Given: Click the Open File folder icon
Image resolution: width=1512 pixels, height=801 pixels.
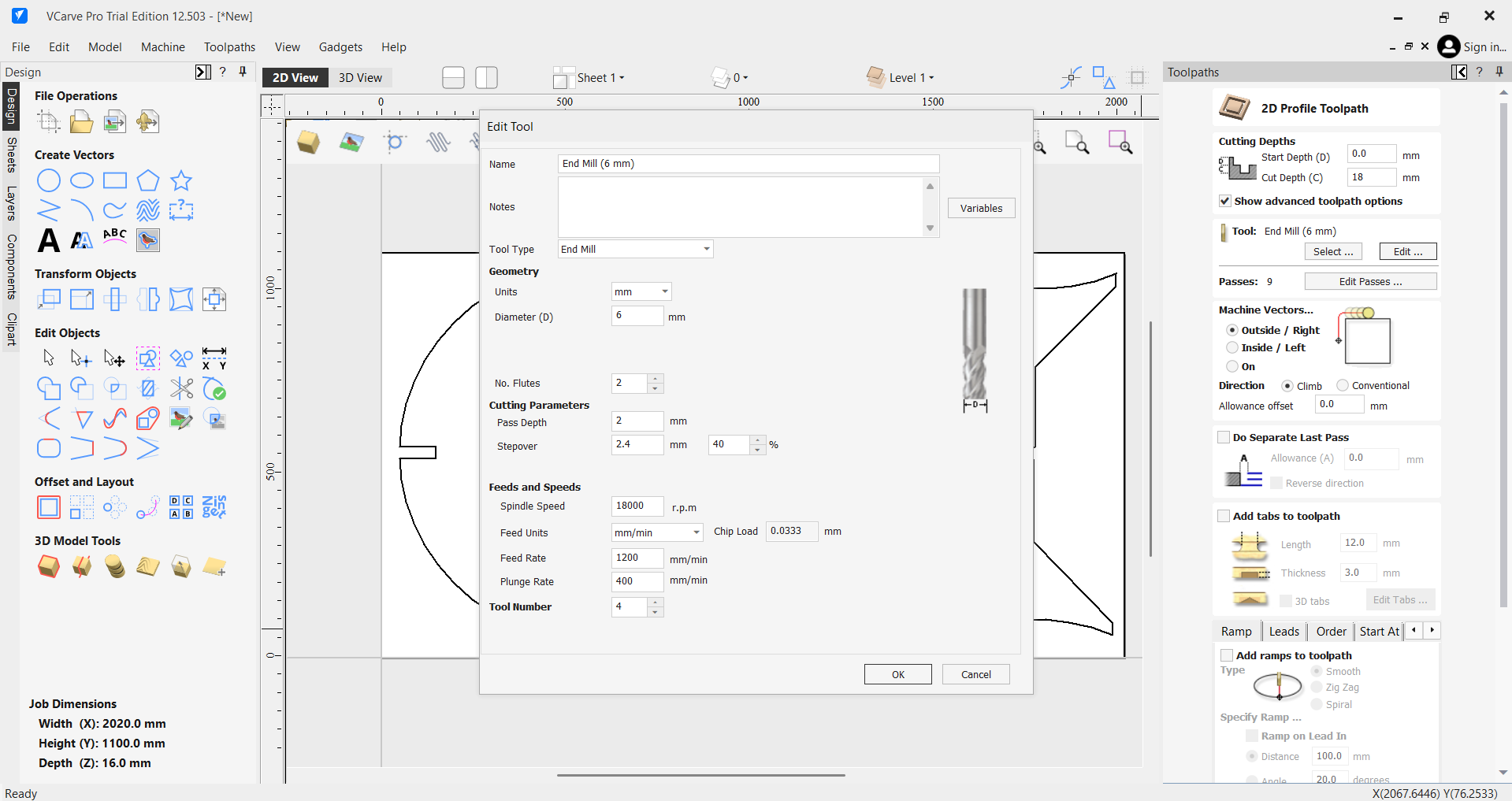Looking at the screenshot, I should coord(81,121).
